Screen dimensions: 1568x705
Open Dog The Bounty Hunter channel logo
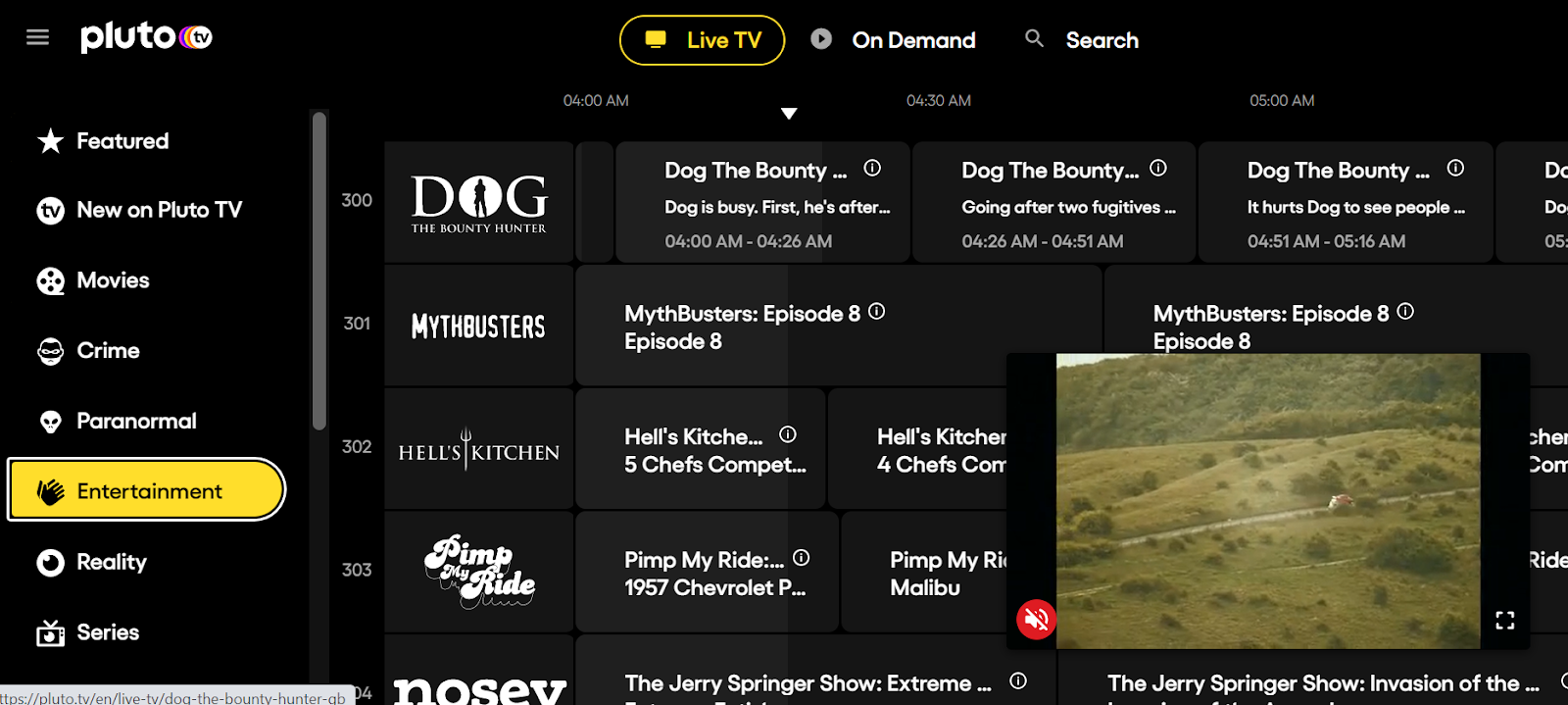click(x=478, y=202)
